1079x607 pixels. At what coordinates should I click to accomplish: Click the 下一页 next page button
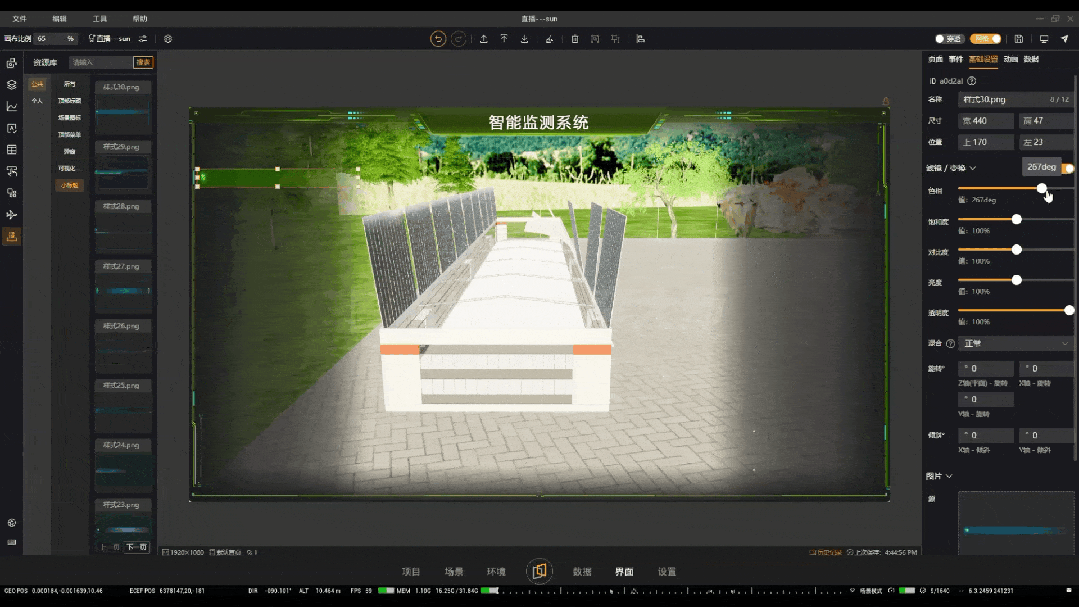point(137,547)
